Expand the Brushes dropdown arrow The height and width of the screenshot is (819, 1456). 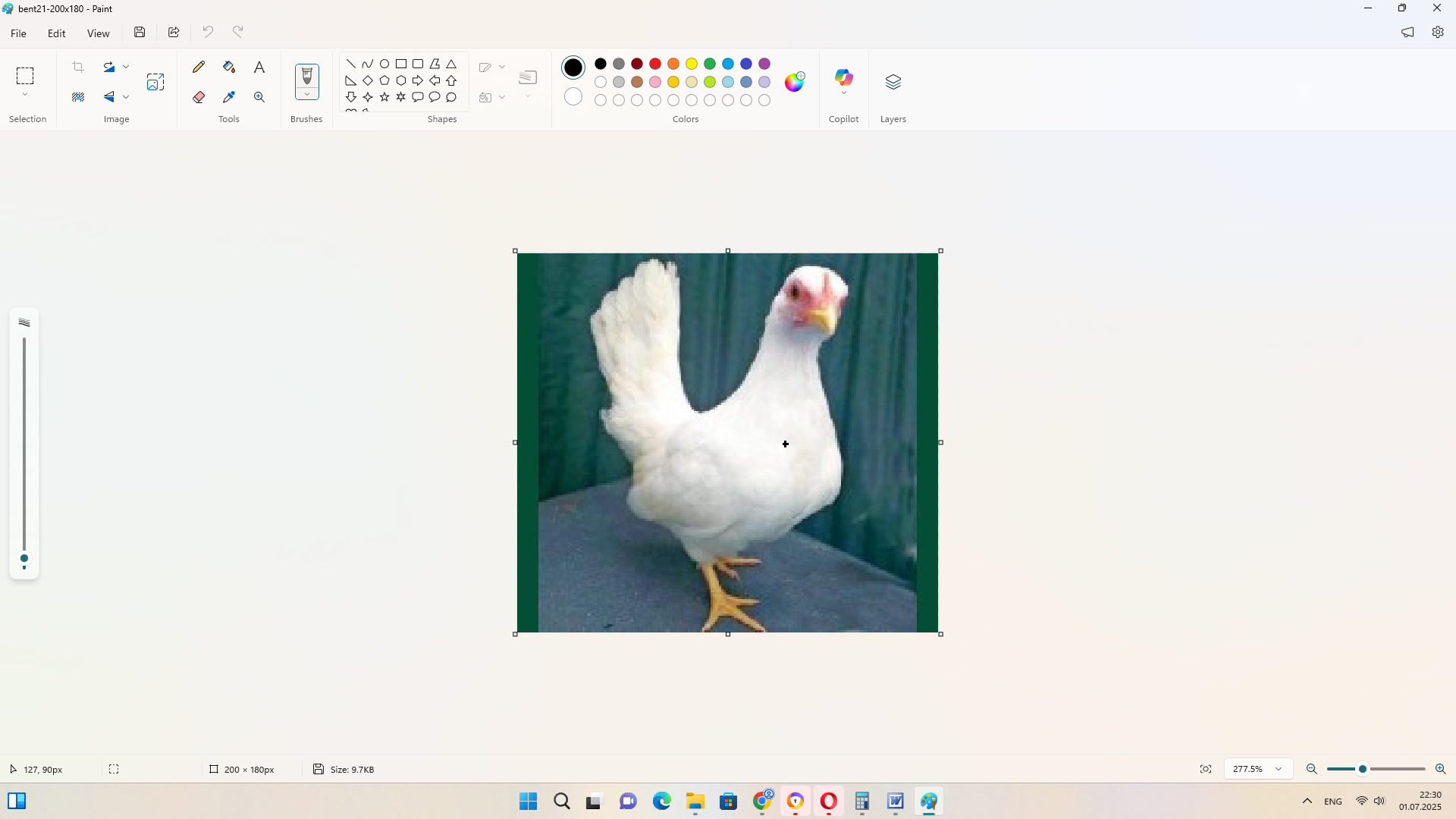307,94
